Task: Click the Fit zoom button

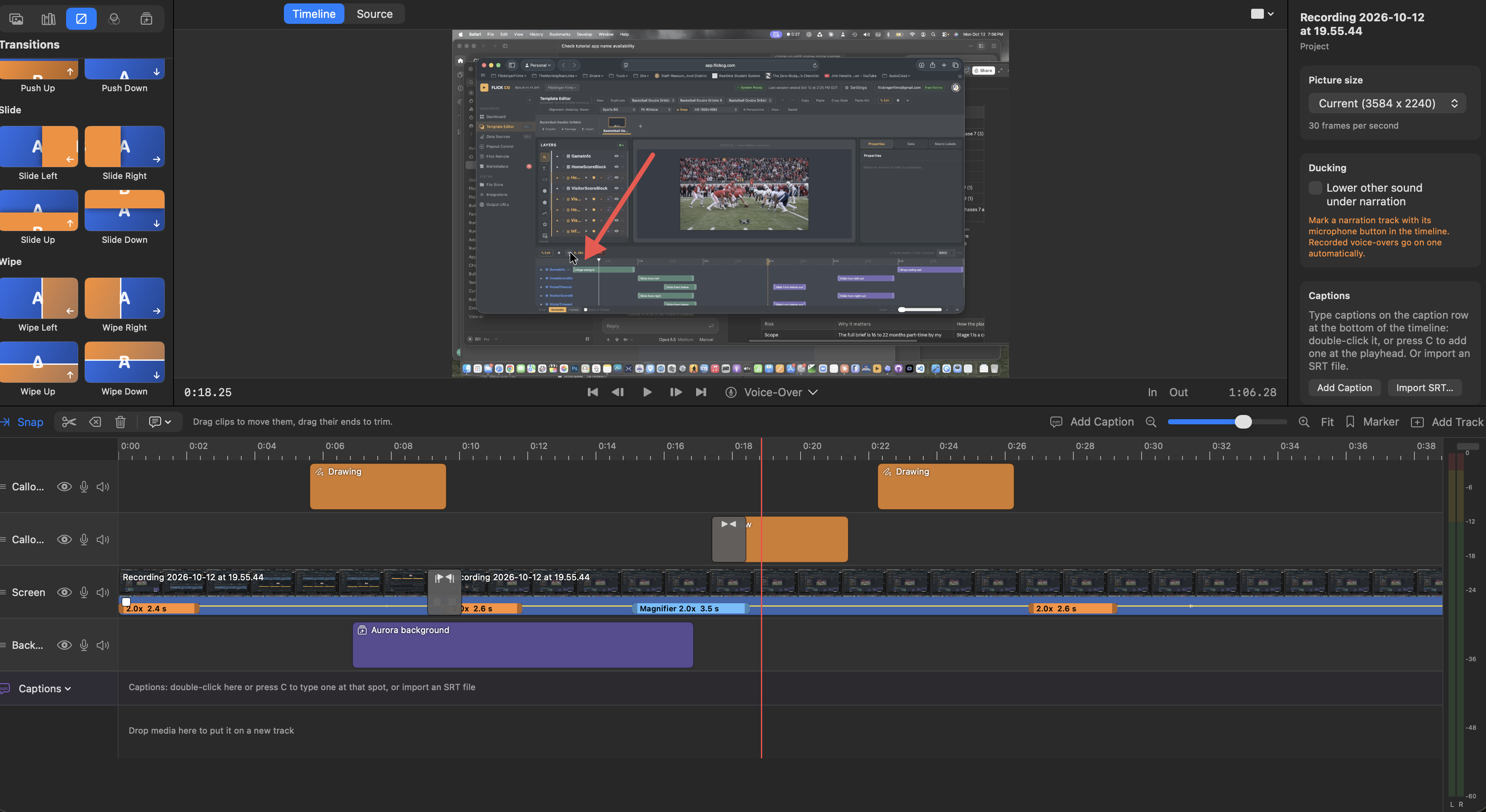Action: click(1327, 422)
